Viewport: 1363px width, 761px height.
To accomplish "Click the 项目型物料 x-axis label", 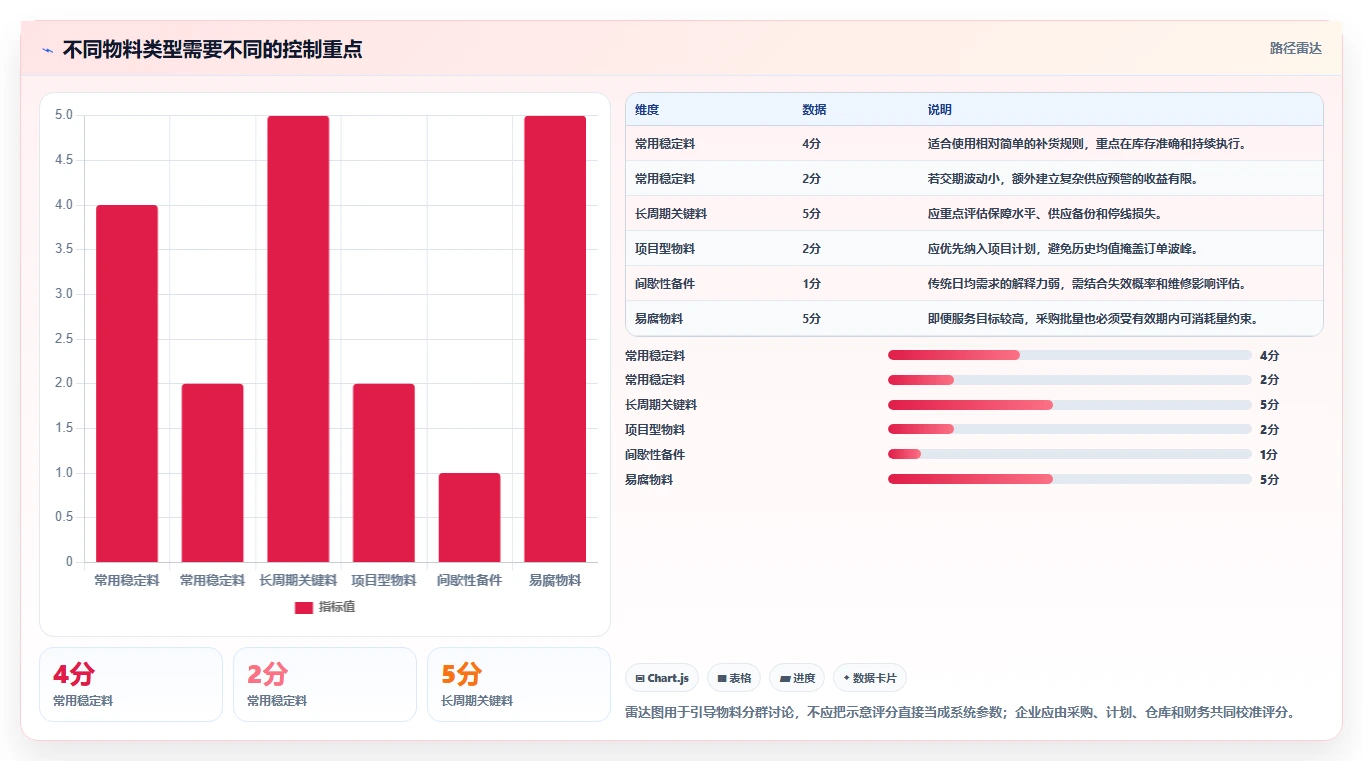I will point(384,580).
